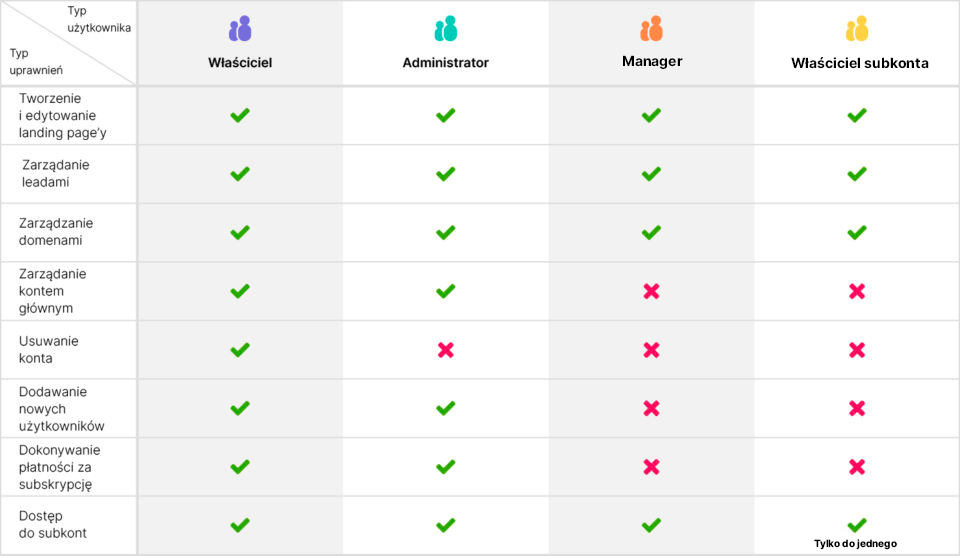Click Właściciel subkonta's red cross for Dodawanie nowych użytkowników

click(x=857, y=408)
